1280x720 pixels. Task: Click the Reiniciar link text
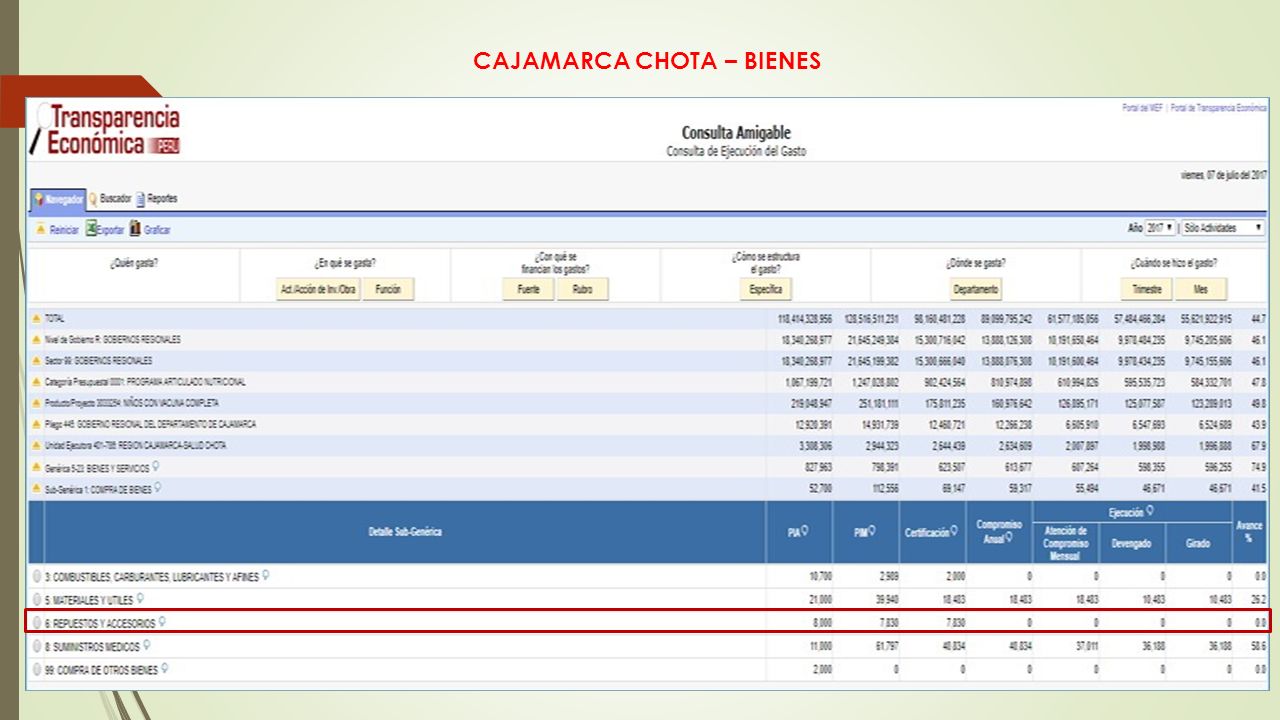pos(64,230)
